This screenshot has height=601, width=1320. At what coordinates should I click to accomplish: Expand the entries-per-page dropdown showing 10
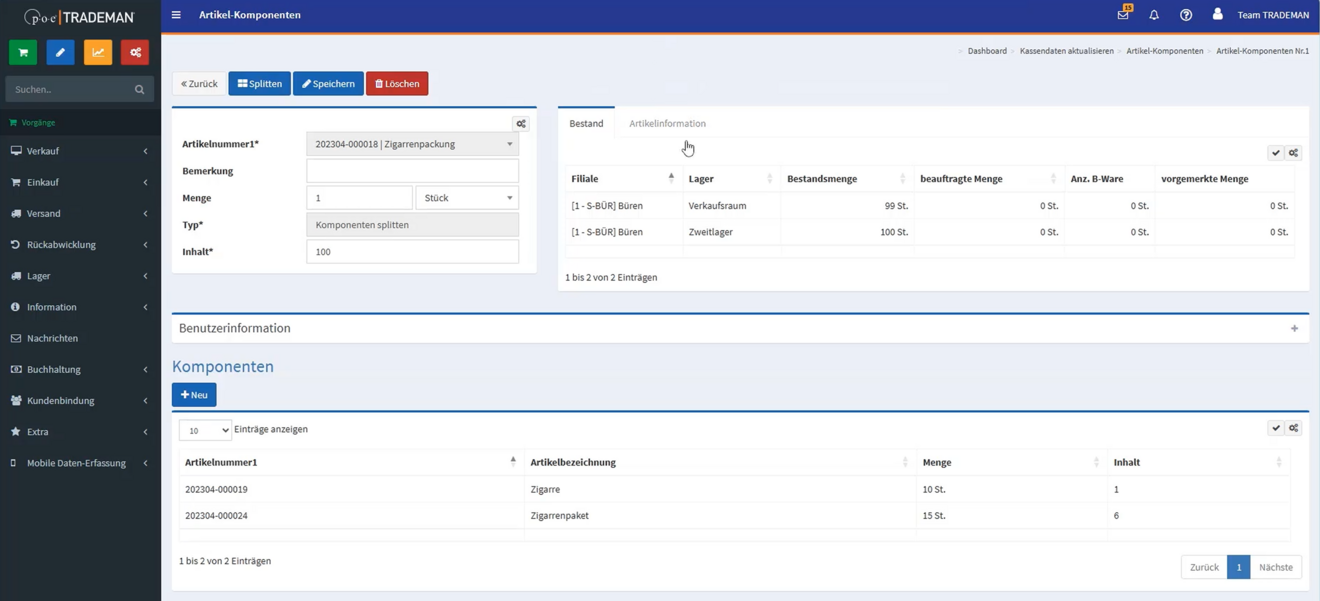[x=205, y=429]
